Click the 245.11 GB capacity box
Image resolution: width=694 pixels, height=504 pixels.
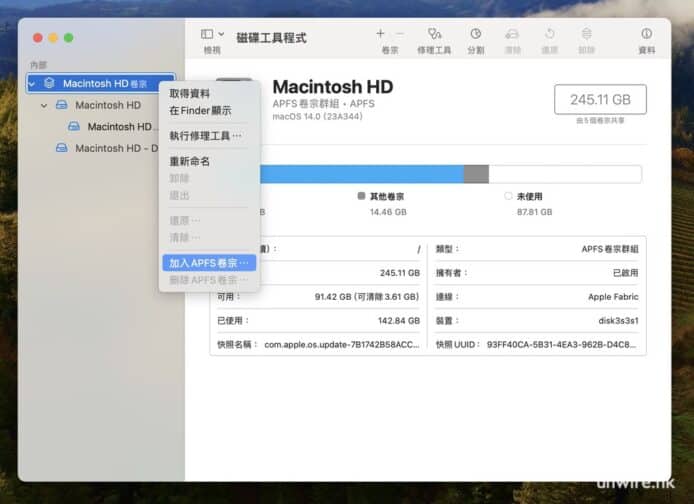(600, 99)
